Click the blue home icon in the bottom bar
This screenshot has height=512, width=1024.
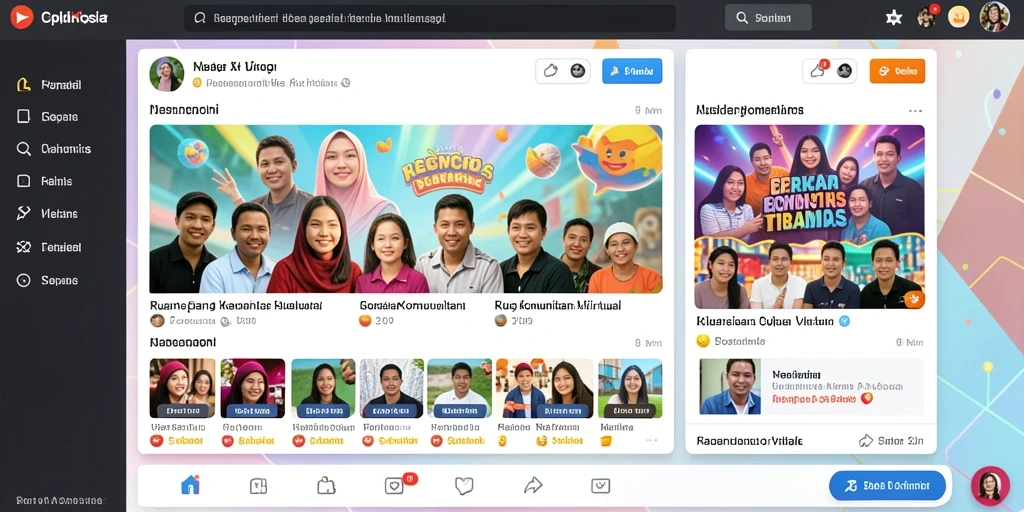pos(190,485)
